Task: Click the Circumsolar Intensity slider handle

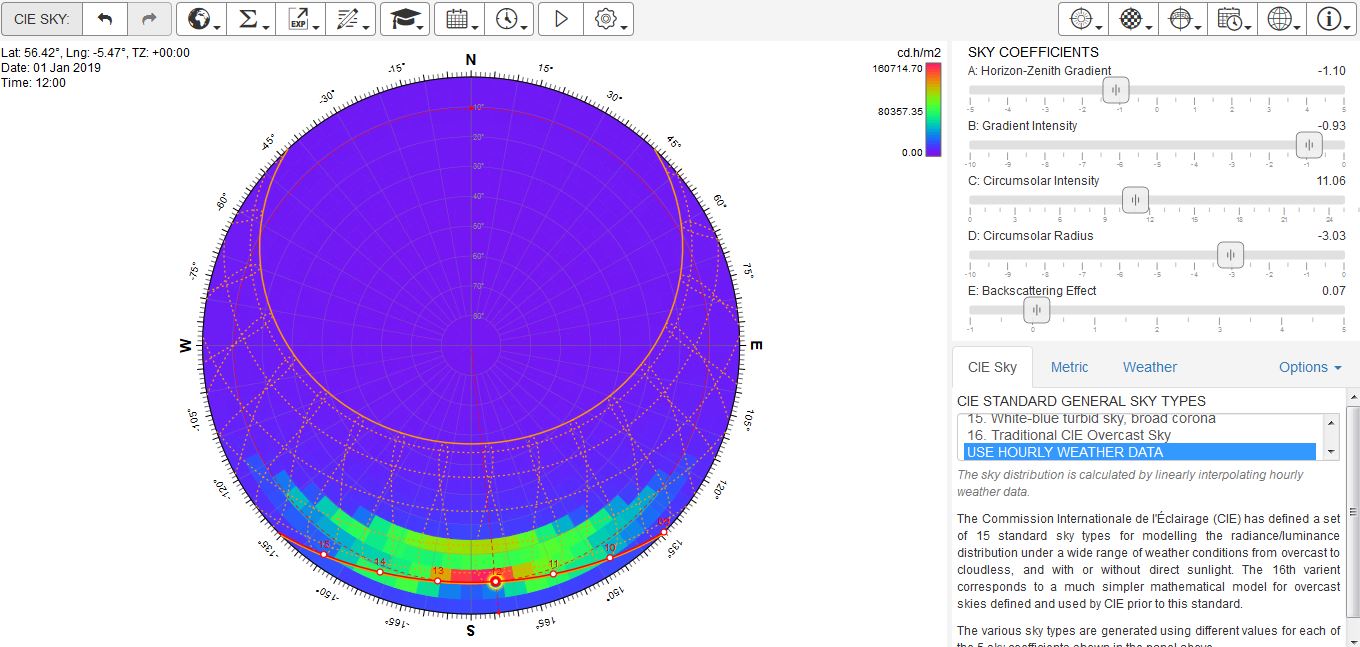Action: tap(1135, 200)
